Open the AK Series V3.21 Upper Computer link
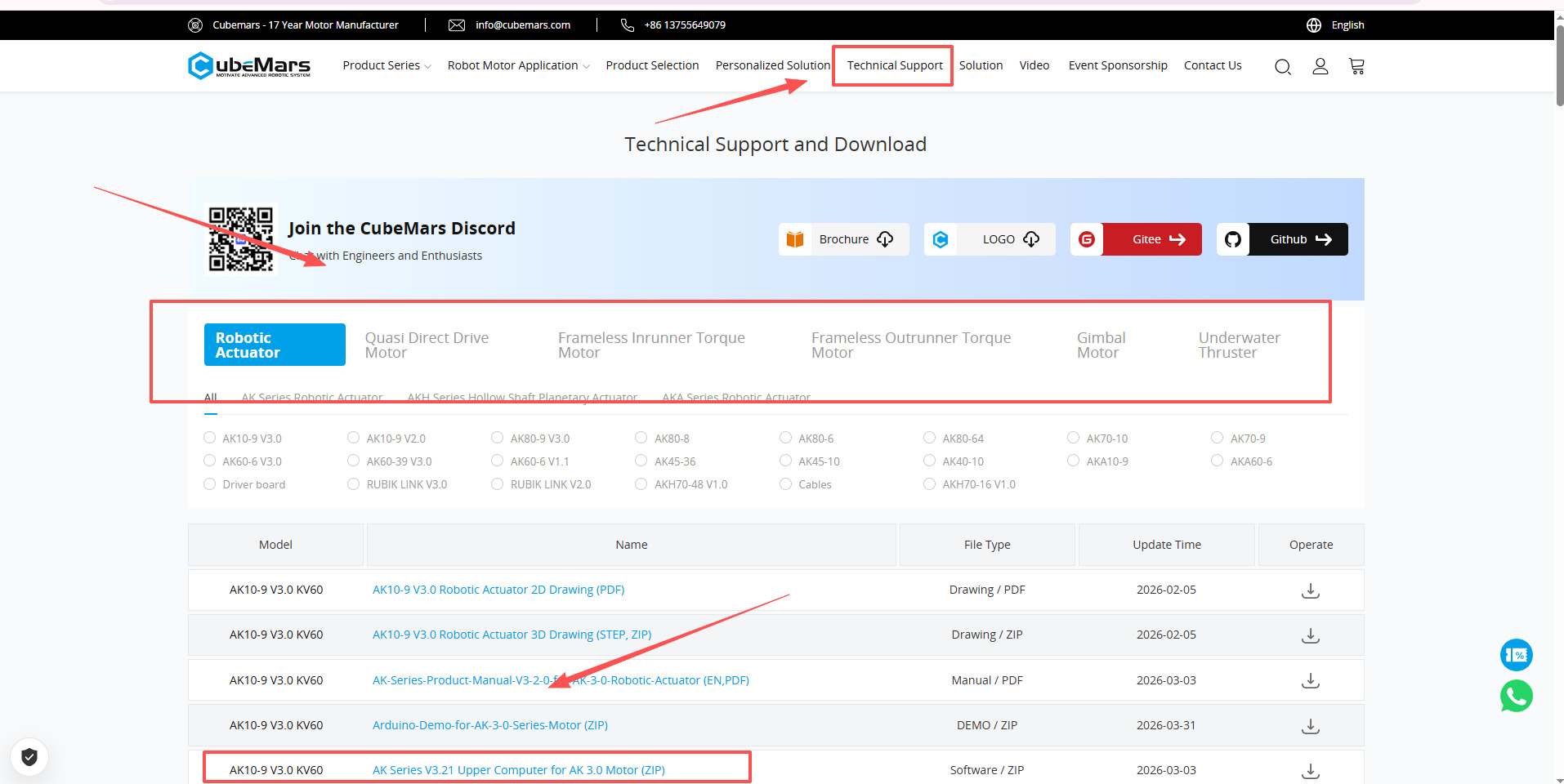This screenshot has width=1564, height=784. point(518,769)
